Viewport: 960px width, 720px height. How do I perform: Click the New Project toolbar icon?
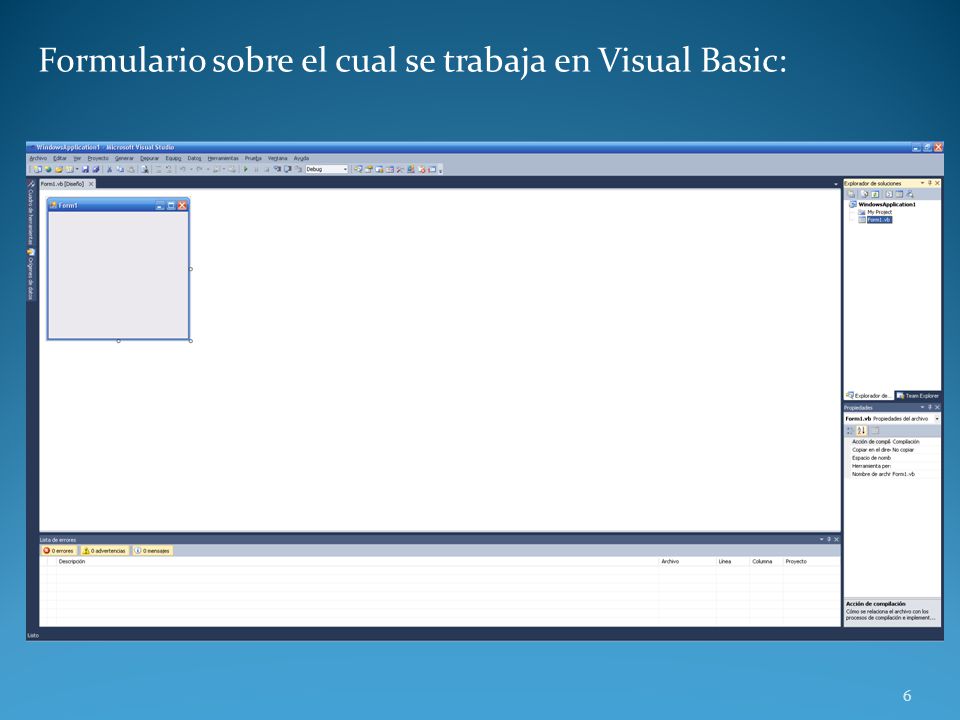point(37,169)
